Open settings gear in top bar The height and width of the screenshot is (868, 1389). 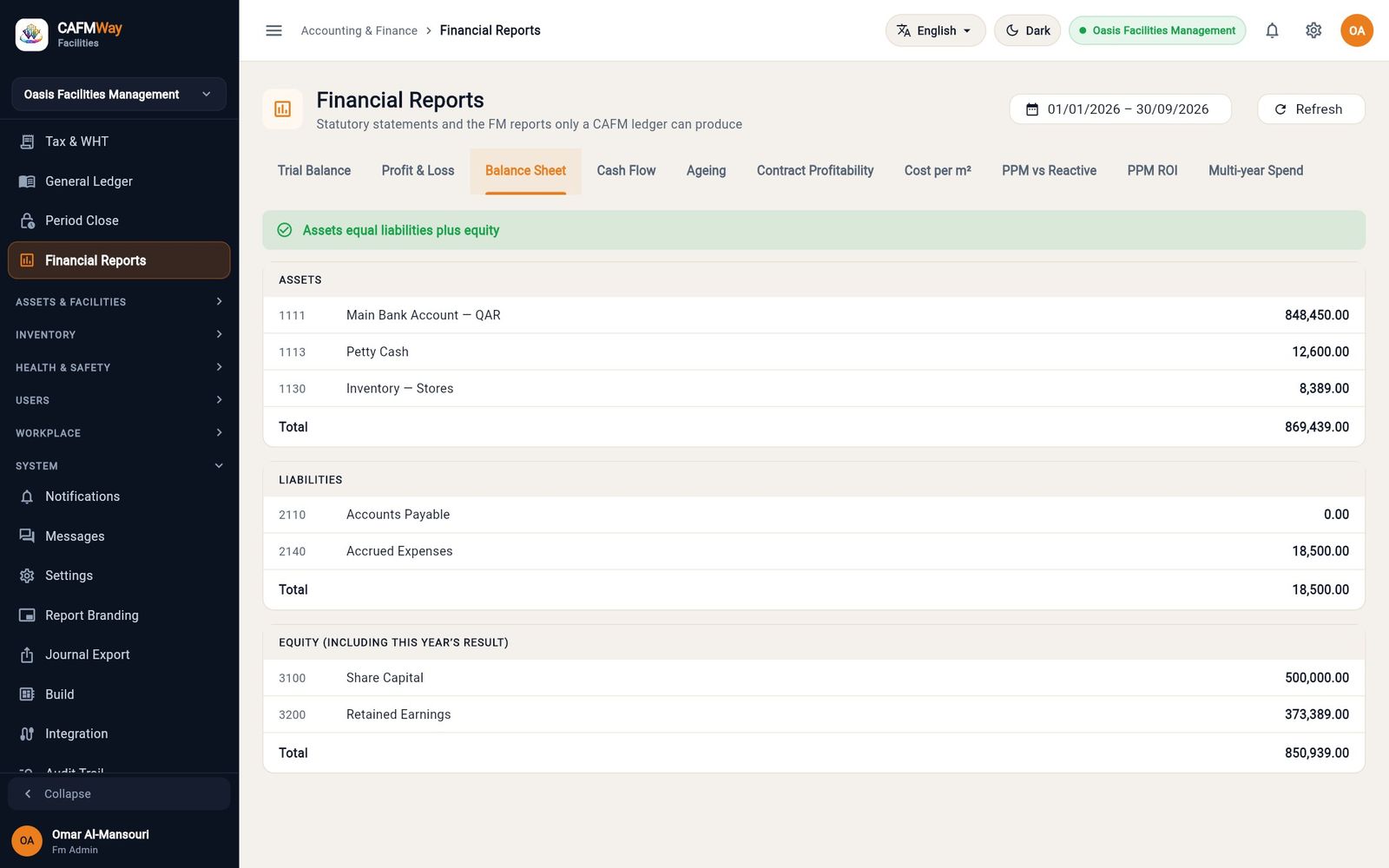tap(1313, 30)
